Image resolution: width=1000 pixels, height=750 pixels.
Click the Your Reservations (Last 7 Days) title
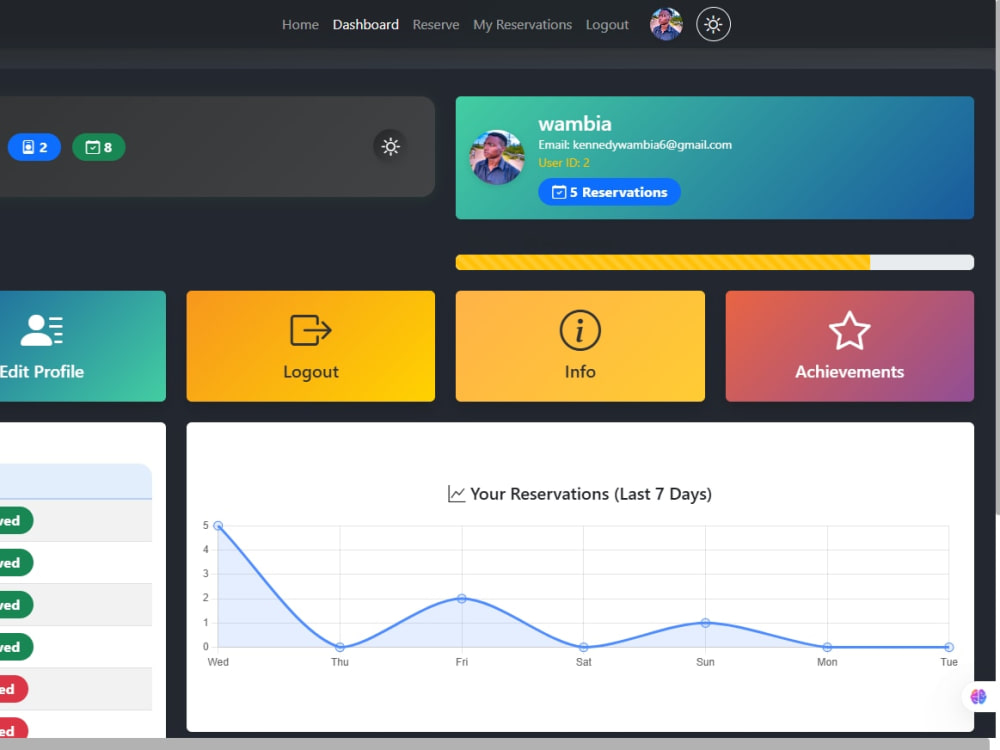click(591, 494)
